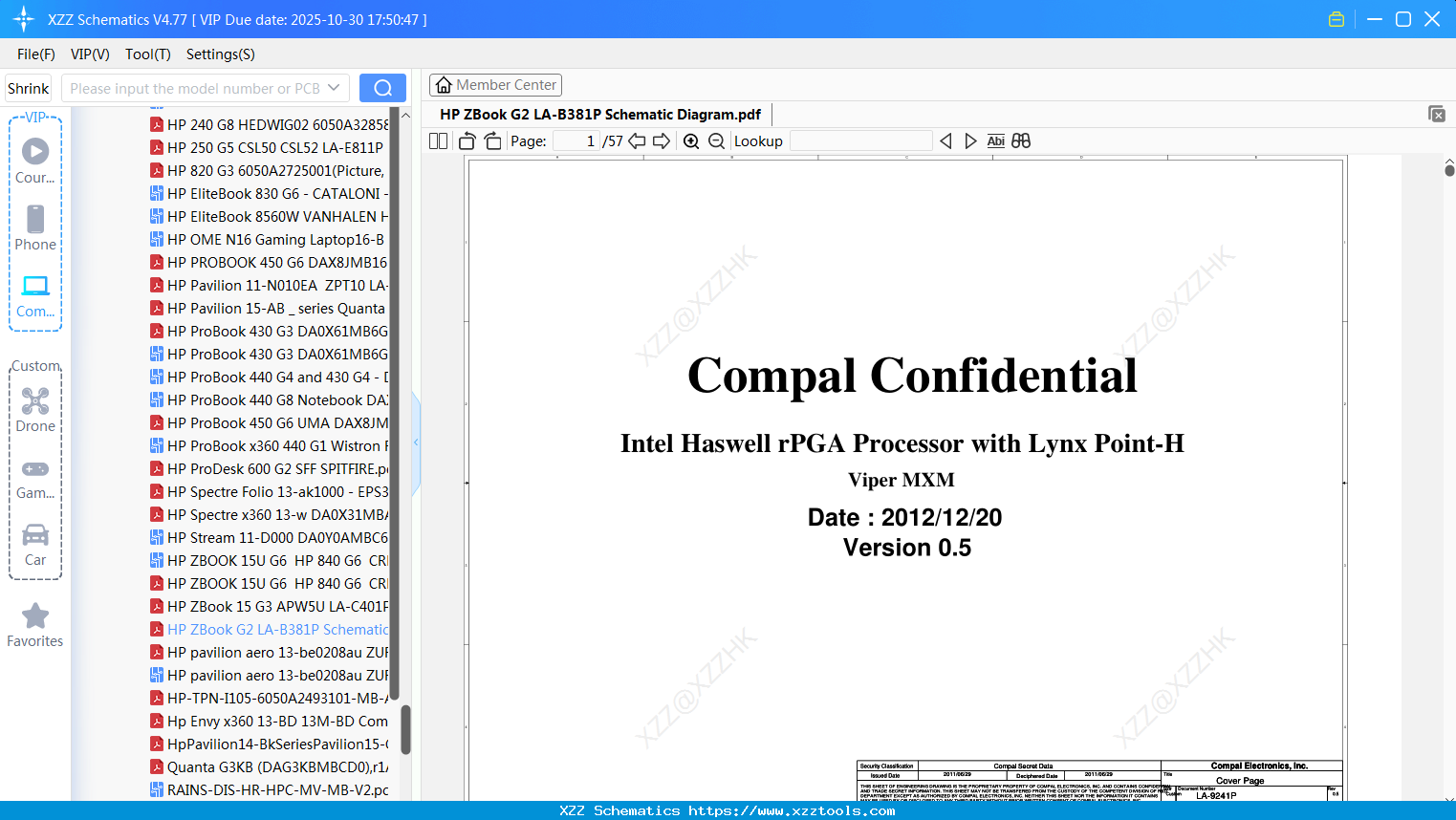1456x820 pixels.
Task: Click the detach tab icon at top right
Action: point(1437,114)
